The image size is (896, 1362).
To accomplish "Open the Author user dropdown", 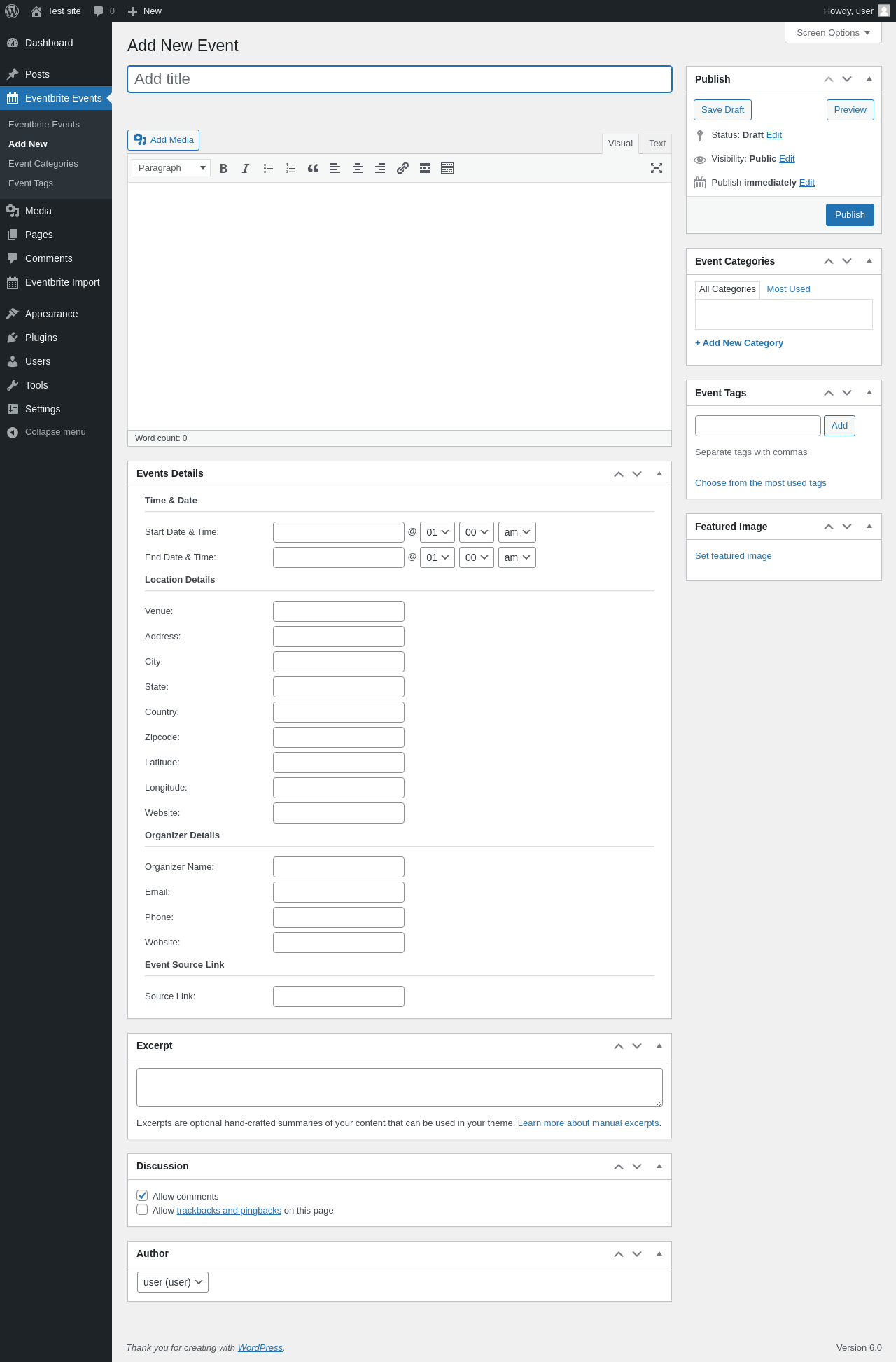I will (x=173, y=1282).
